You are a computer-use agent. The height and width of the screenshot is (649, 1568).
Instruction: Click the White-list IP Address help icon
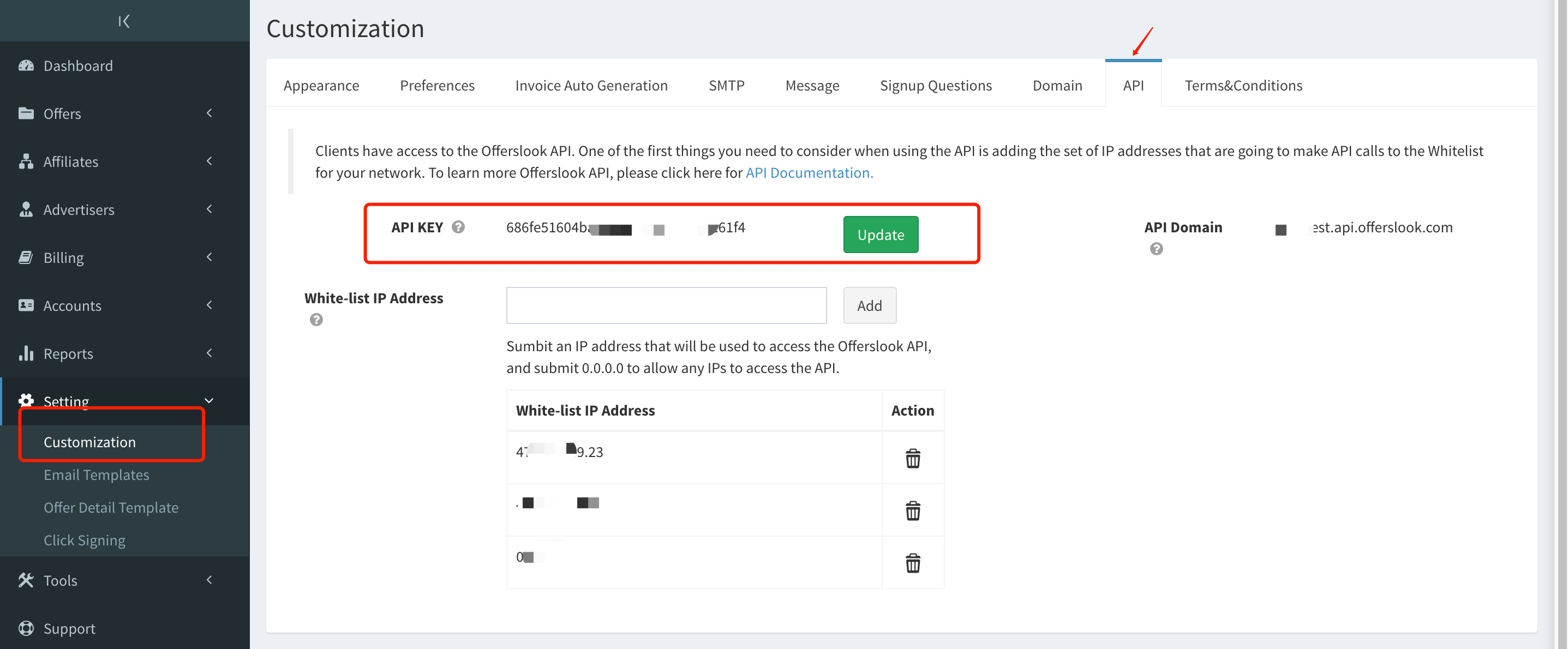[x=316, y=320]
